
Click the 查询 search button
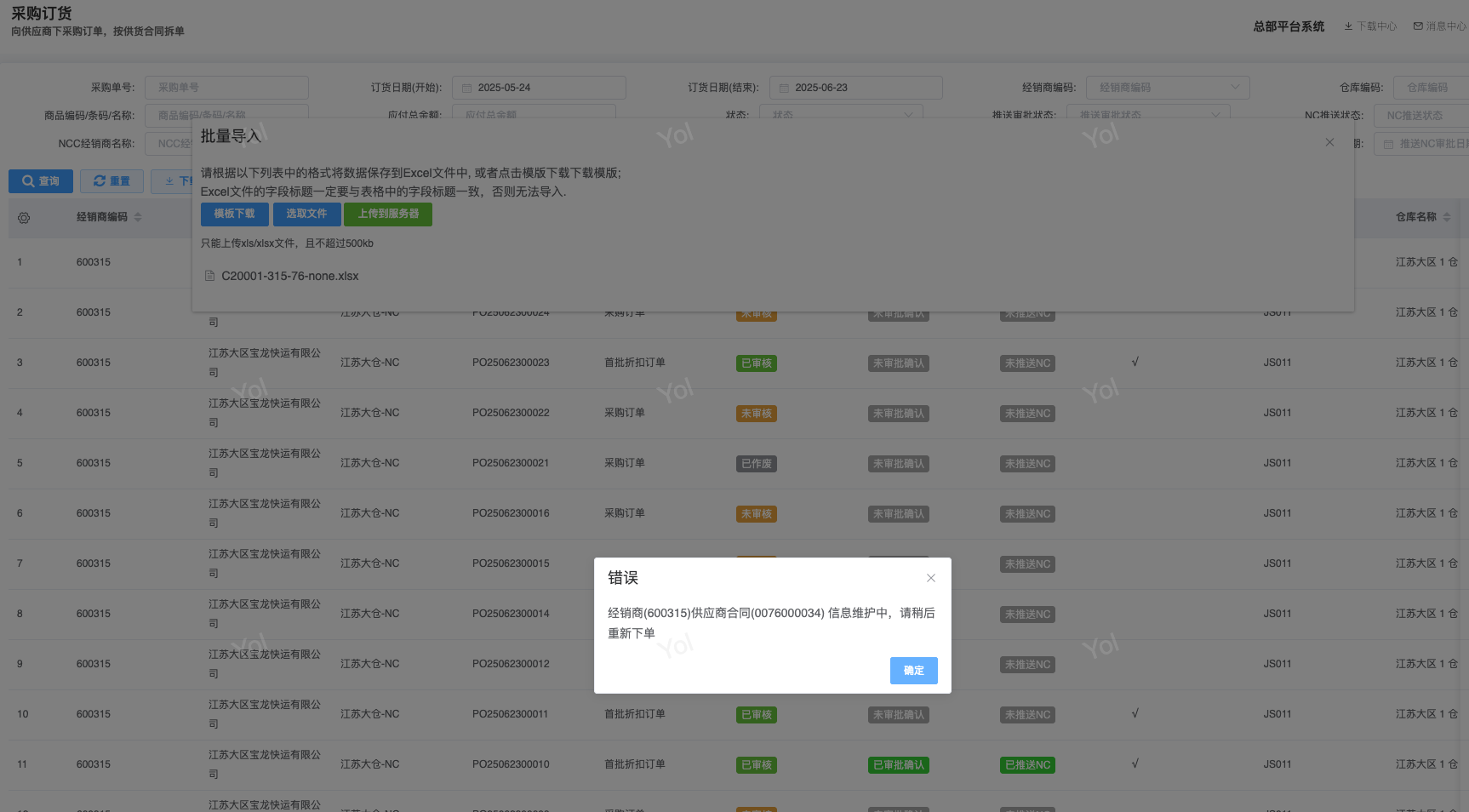(41, 181)
